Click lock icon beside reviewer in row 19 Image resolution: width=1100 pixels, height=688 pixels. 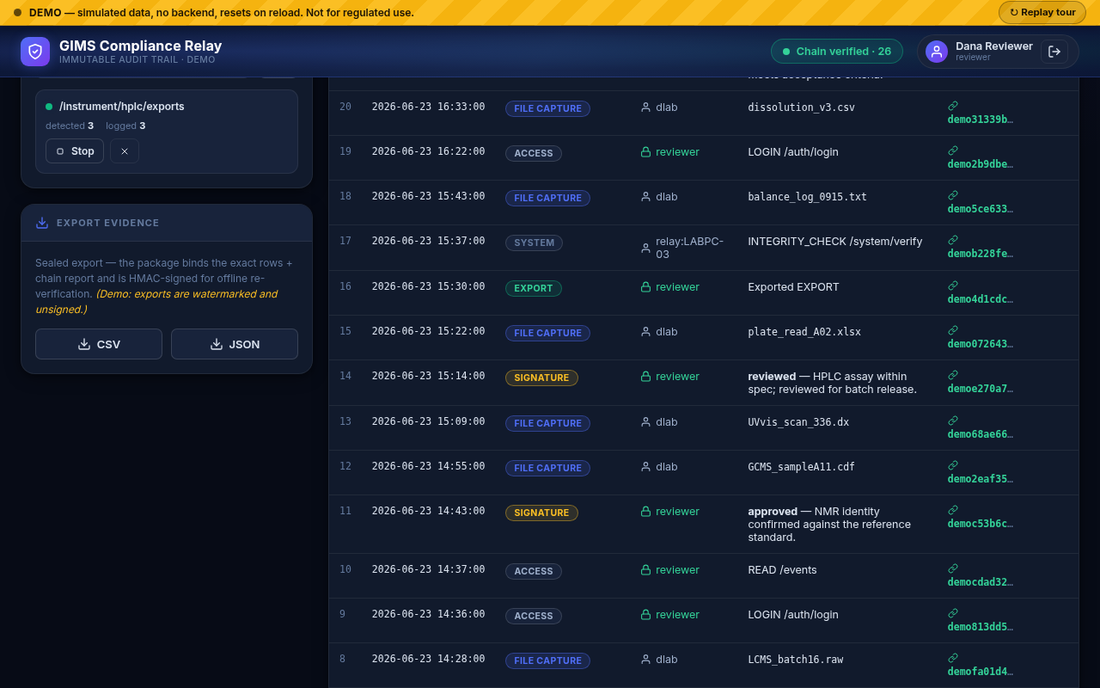point(645,152)
